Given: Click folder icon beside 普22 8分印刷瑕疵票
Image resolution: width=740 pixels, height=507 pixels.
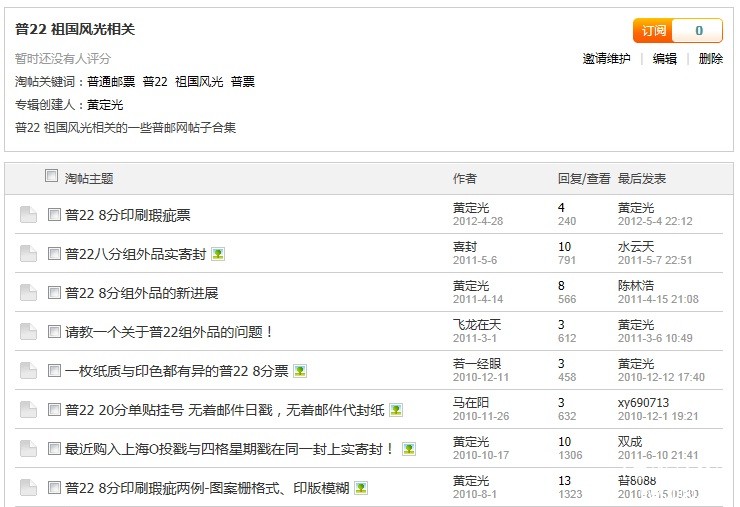Looking at the screenshot, I should click(28, 215).
